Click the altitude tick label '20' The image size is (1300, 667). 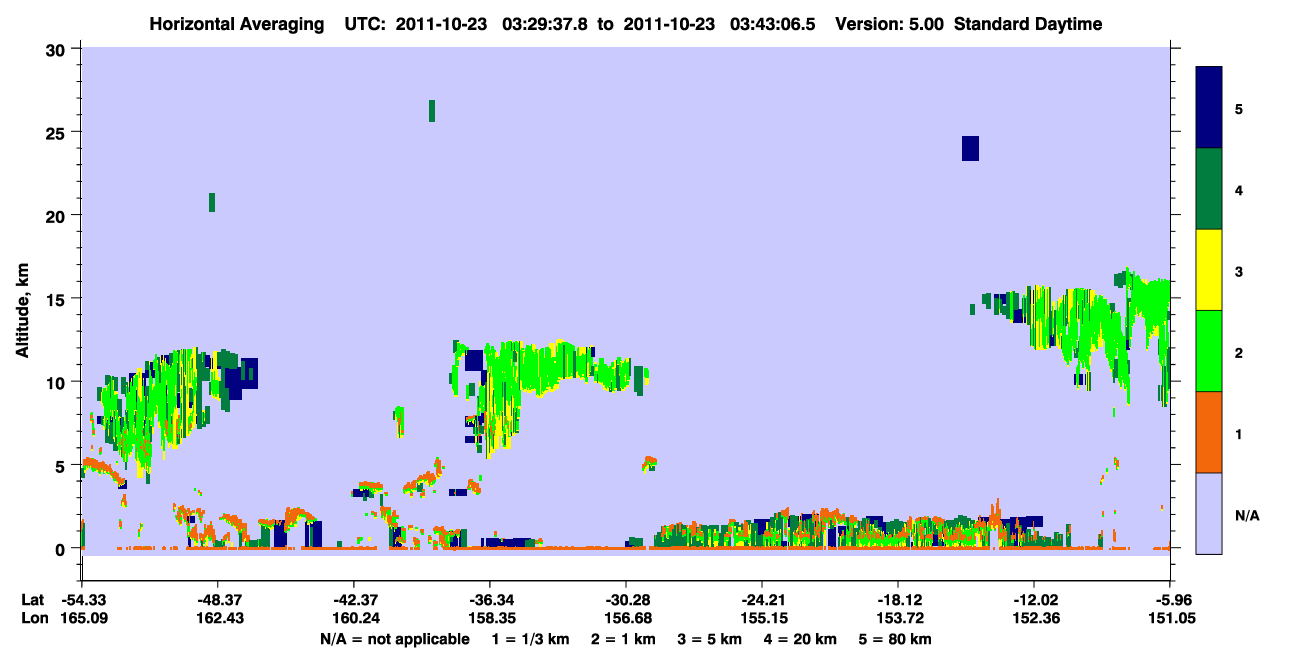point(58,215)
